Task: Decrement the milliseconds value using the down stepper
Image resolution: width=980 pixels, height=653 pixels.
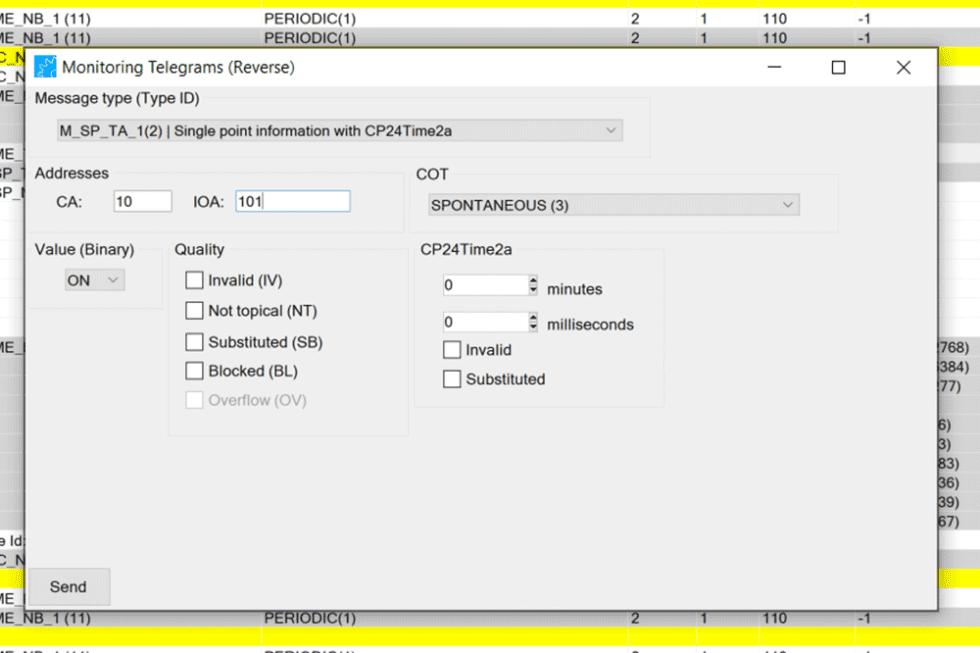Action: 532,329
